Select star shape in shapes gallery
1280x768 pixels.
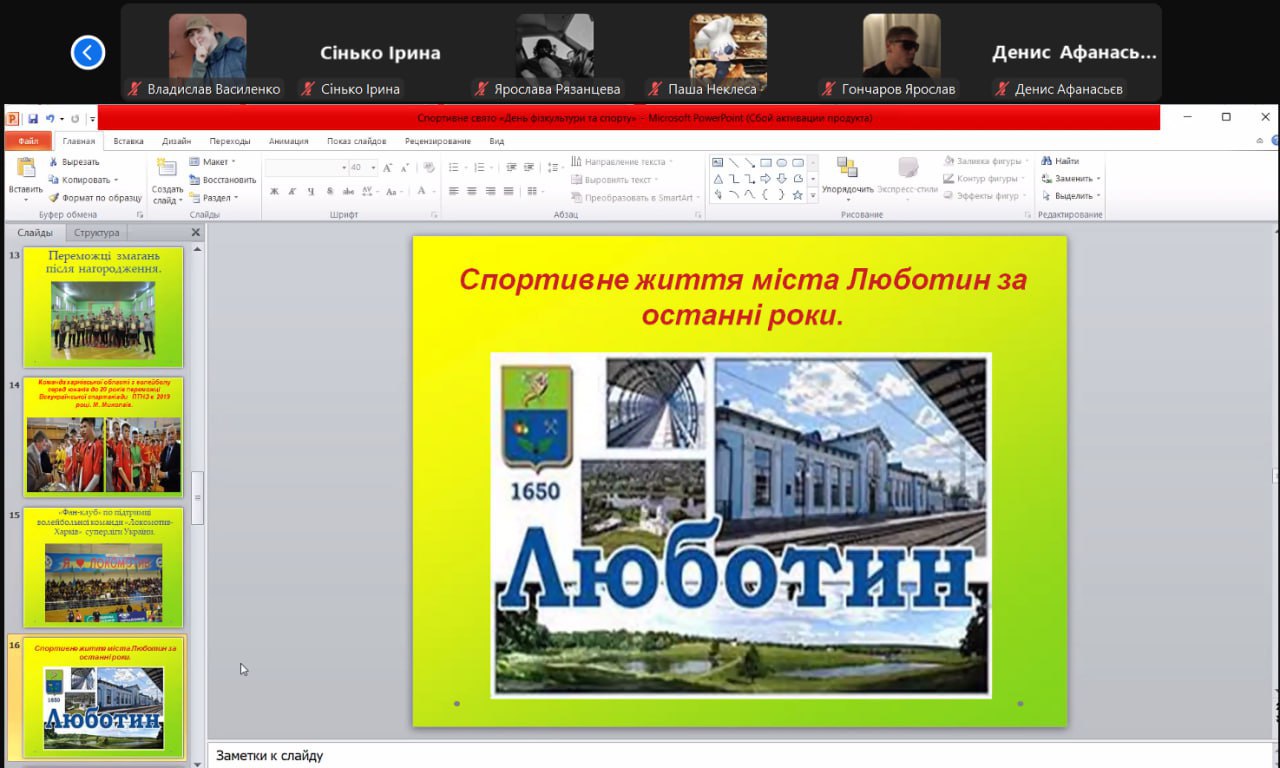[x=797, y=195]
